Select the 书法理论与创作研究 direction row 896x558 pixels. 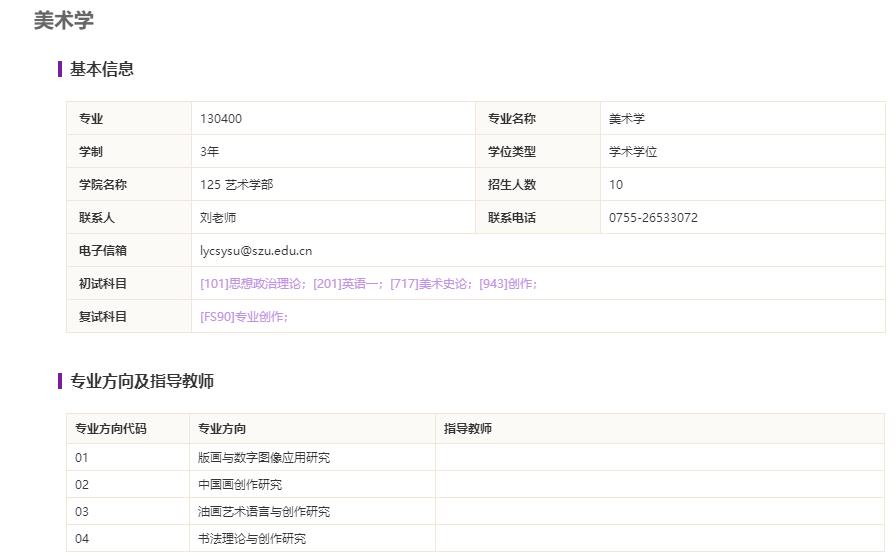coord(252,539)
